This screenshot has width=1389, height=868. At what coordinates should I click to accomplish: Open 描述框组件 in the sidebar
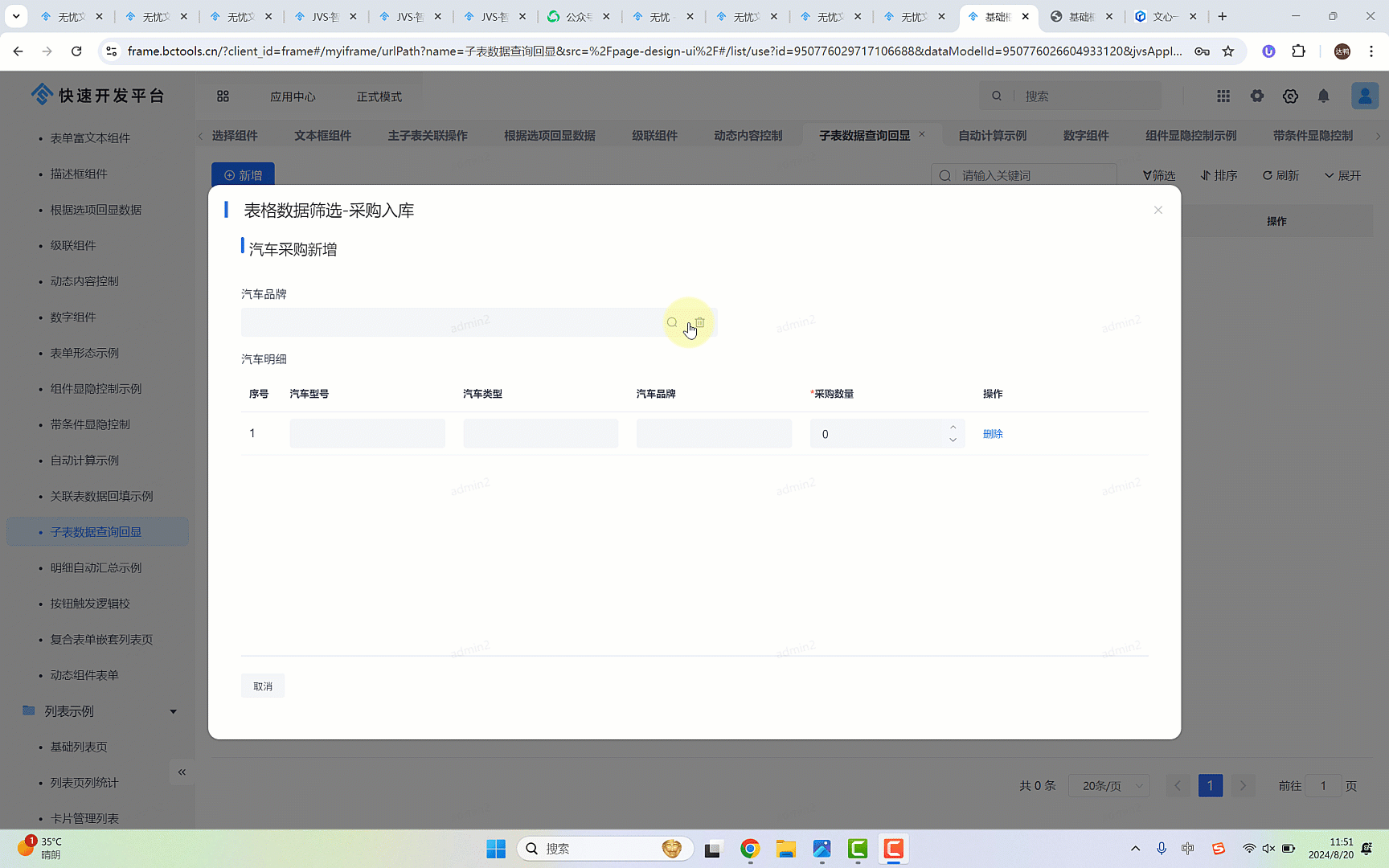coord(79,174)
